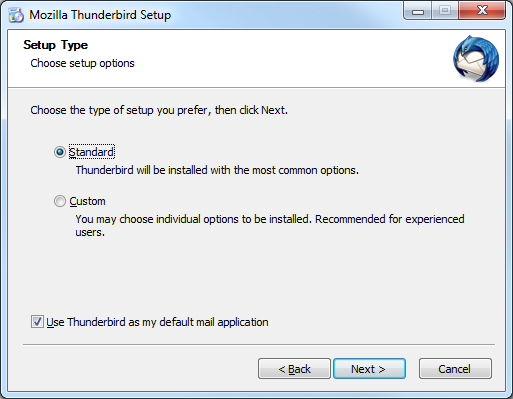
Task: Minimize the setup window
Action: 418,11
